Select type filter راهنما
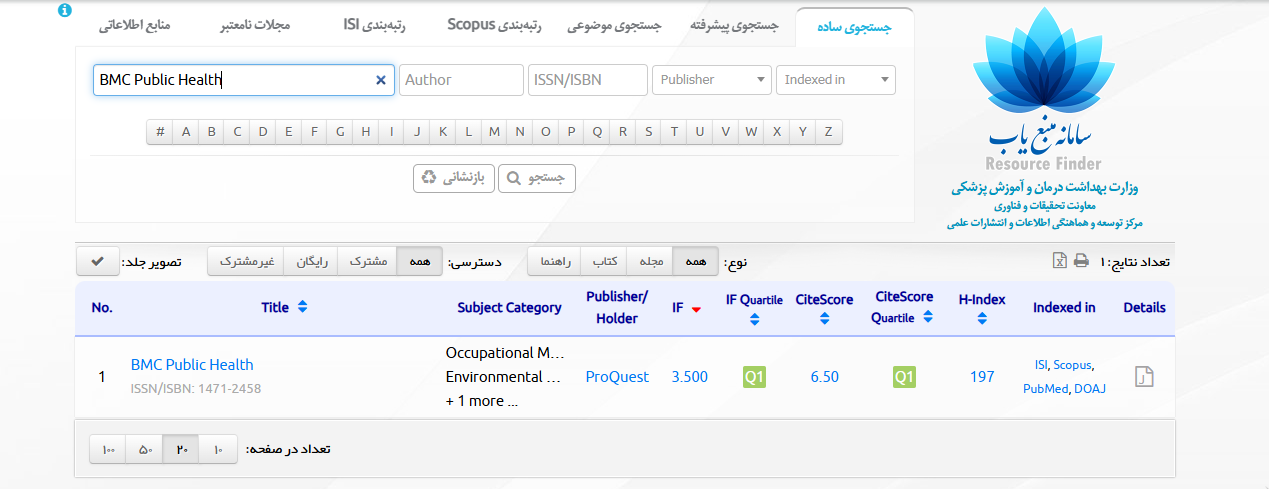This screenshot has height=489, width=1269. pos(554,261)
